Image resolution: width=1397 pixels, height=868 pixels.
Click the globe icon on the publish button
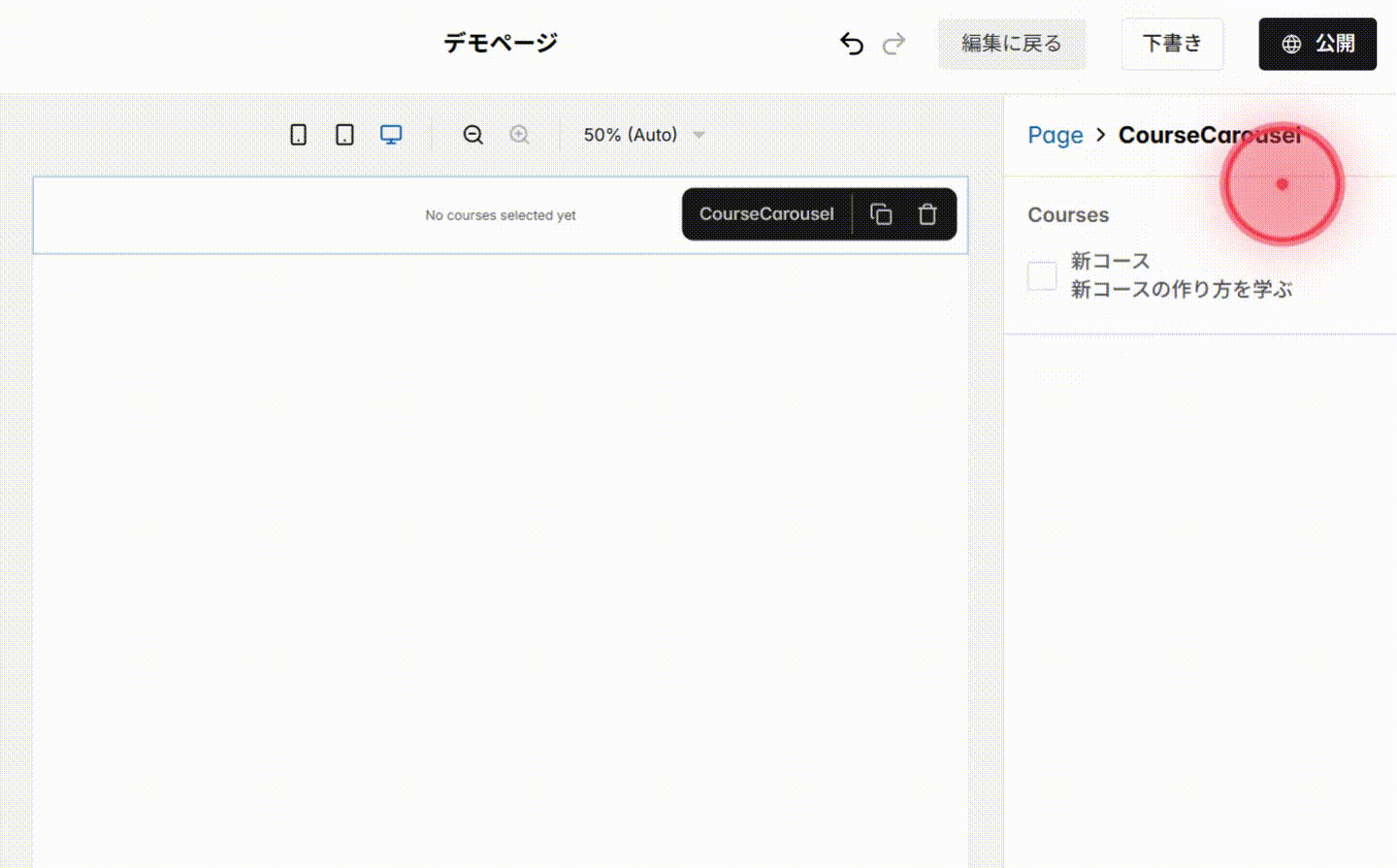tap(1288, 43)
